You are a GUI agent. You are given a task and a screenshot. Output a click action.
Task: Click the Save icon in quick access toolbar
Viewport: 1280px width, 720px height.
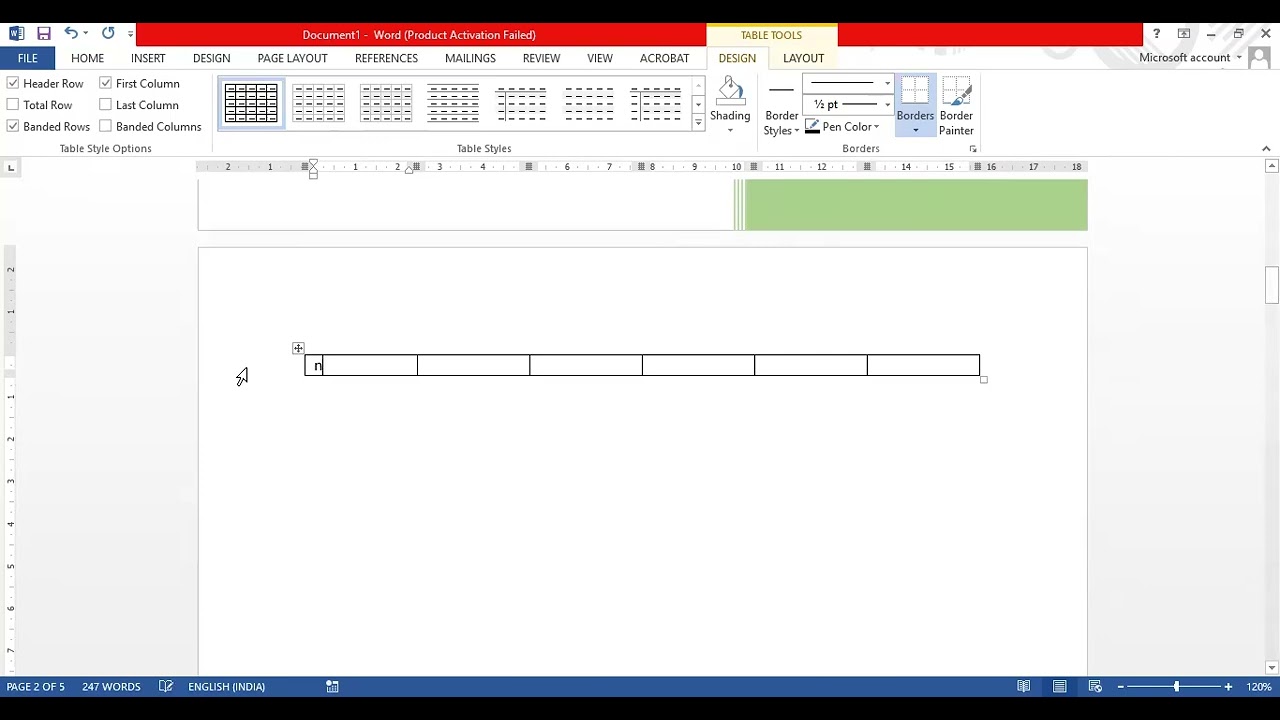pyautogui.click(x=44, y=34)
